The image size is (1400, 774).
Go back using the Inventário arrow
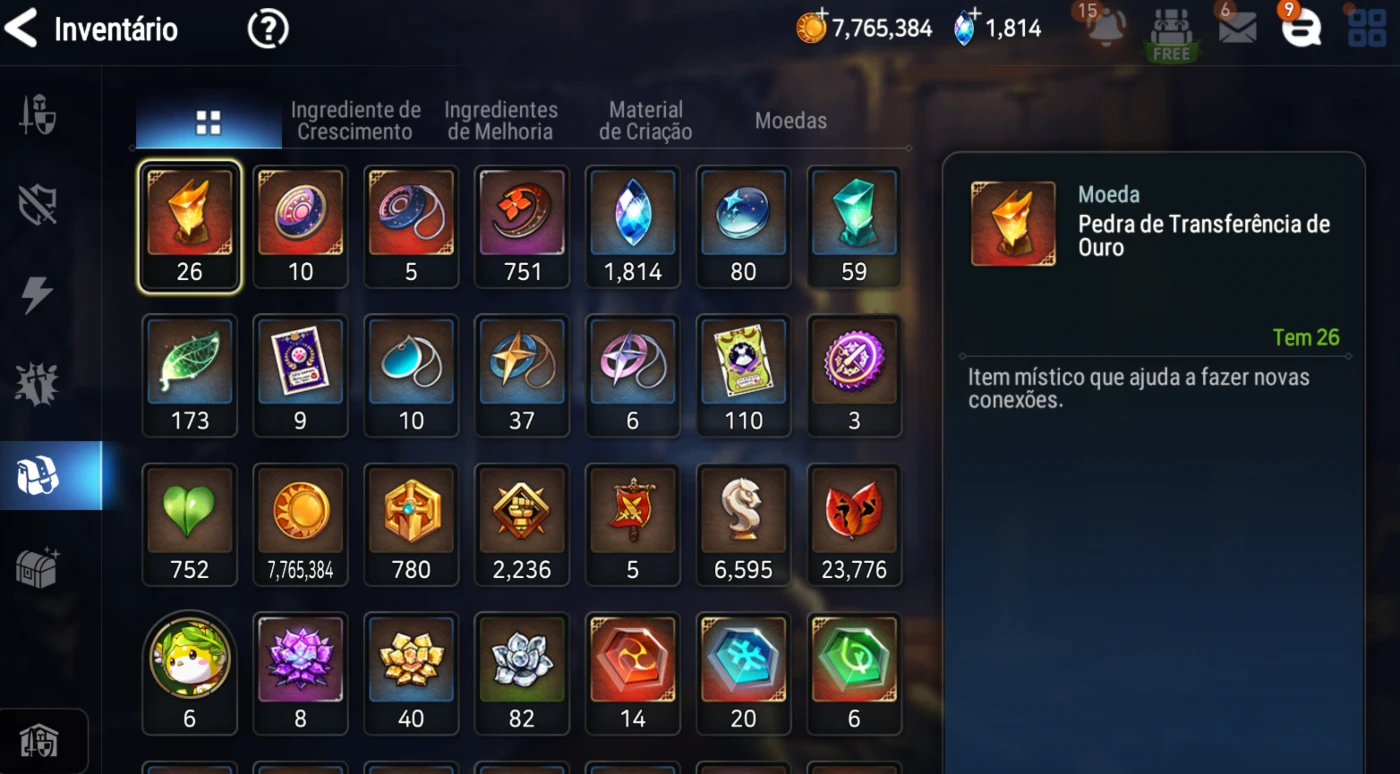[21, 29]
